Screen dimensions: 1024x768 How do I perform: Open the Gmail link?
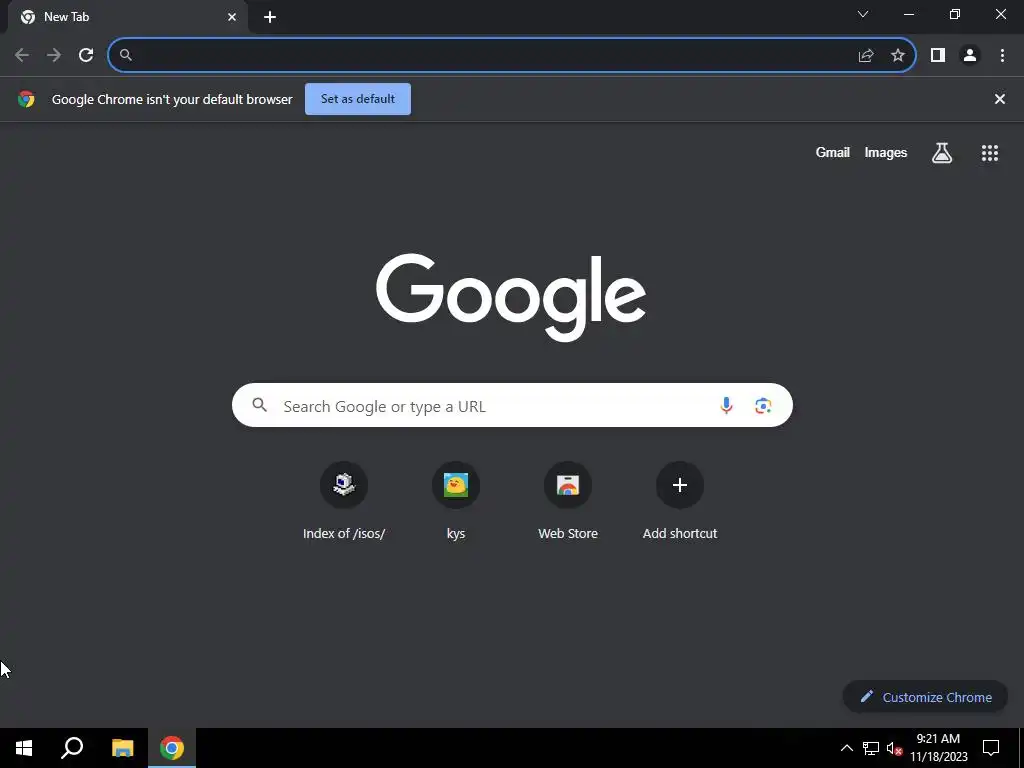point(833,152)
